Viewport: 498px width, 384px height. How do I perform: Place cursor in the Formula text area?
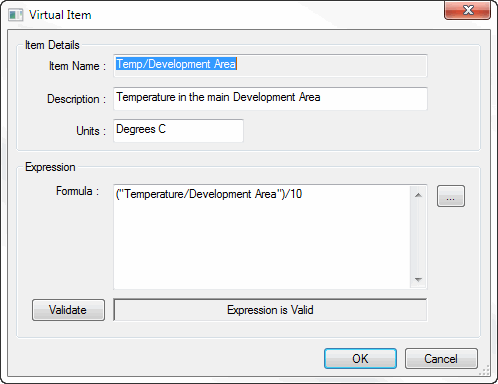tap(262, 237)
